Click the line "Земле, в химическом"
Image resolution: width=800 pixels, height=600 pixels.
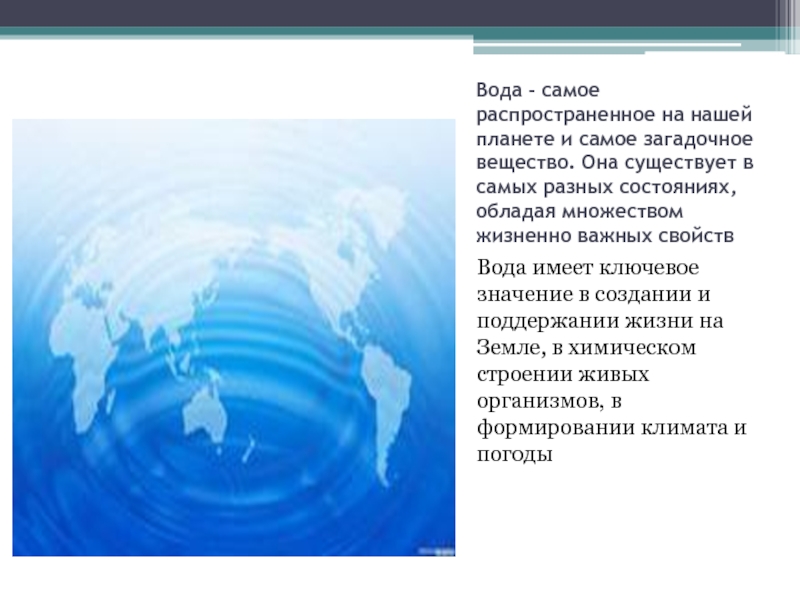[586, 347]
